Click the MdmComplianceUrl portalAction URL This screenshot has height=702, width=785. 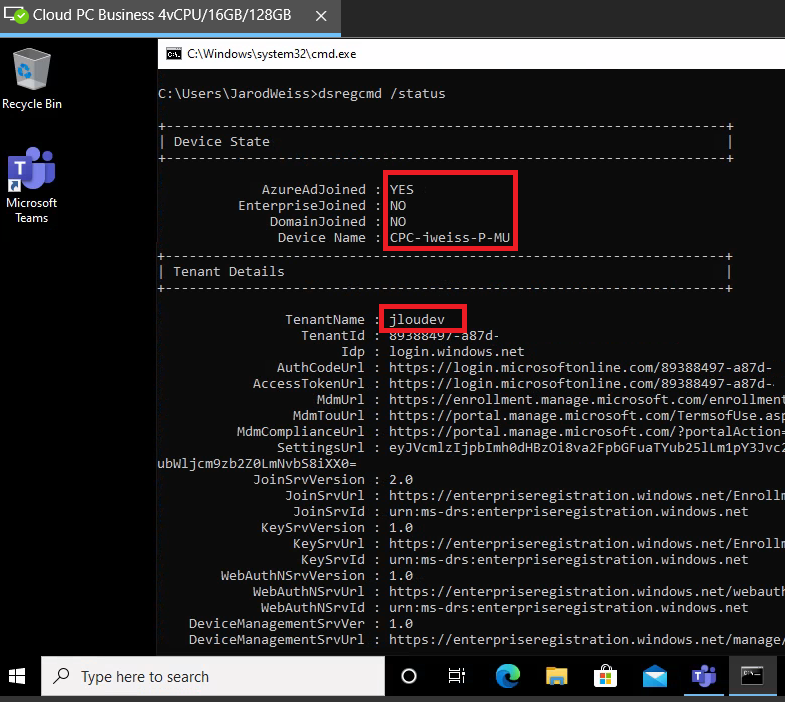click(x=587, y=432)
